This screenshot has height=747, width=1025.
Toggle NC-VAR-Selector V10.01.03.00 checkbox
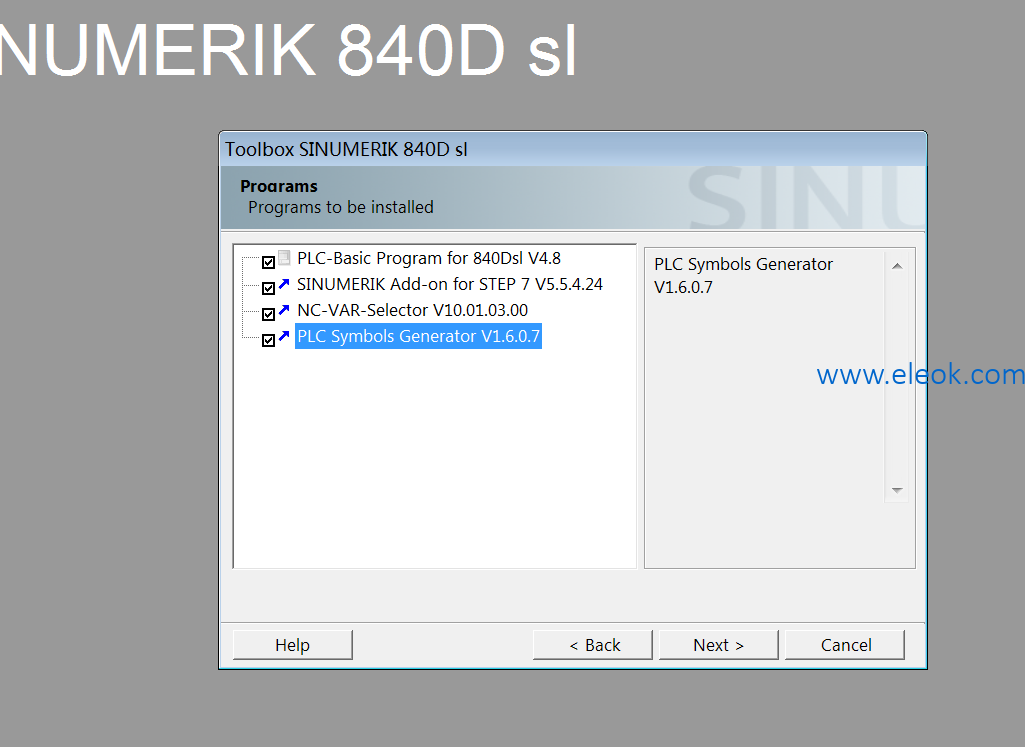268,314
